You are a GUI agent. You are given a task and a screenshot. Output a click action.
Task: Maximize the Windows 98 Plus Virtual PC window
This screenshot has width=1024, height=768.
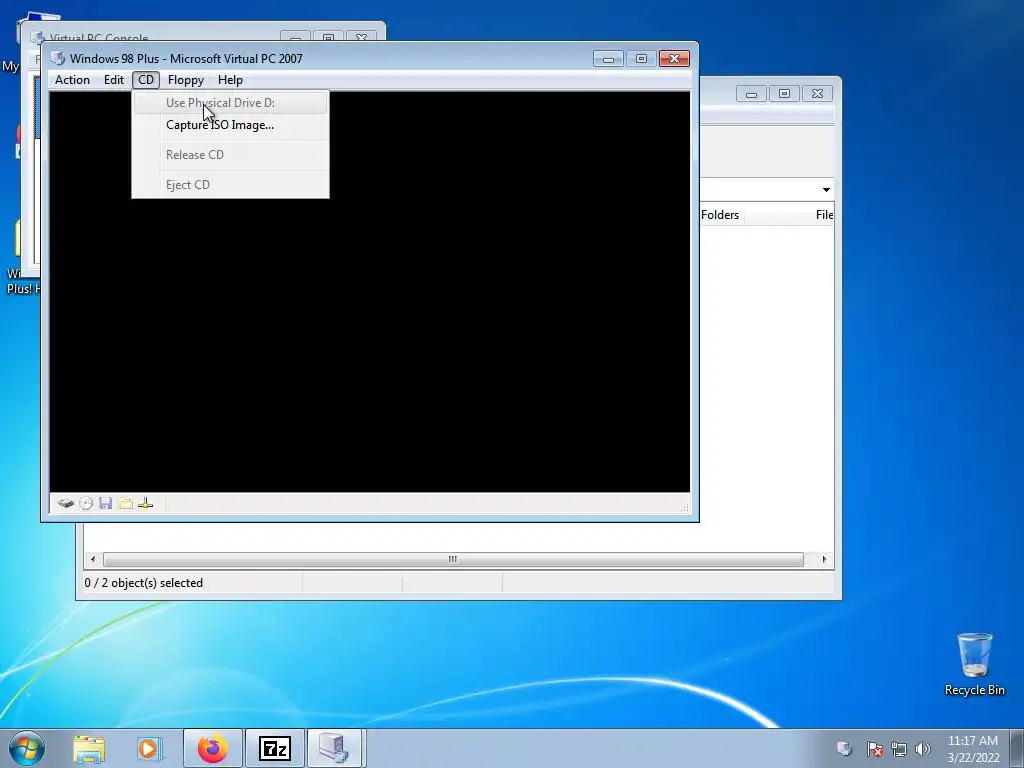(x=641, y=59)
